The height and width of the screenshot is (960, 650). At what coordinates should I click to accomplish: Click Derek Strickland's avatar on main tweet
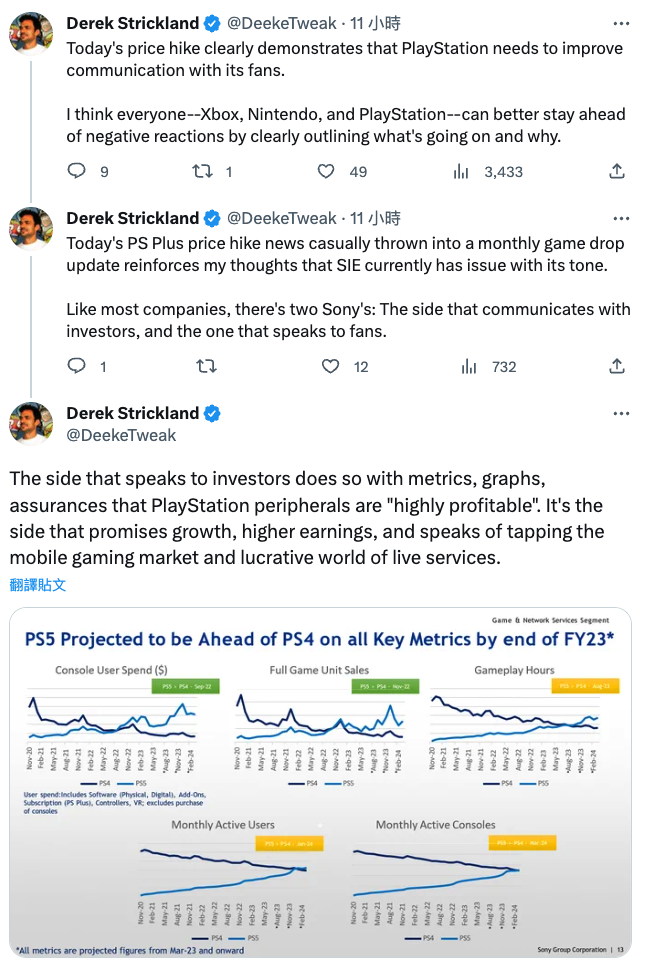click(x=31, y=423)
